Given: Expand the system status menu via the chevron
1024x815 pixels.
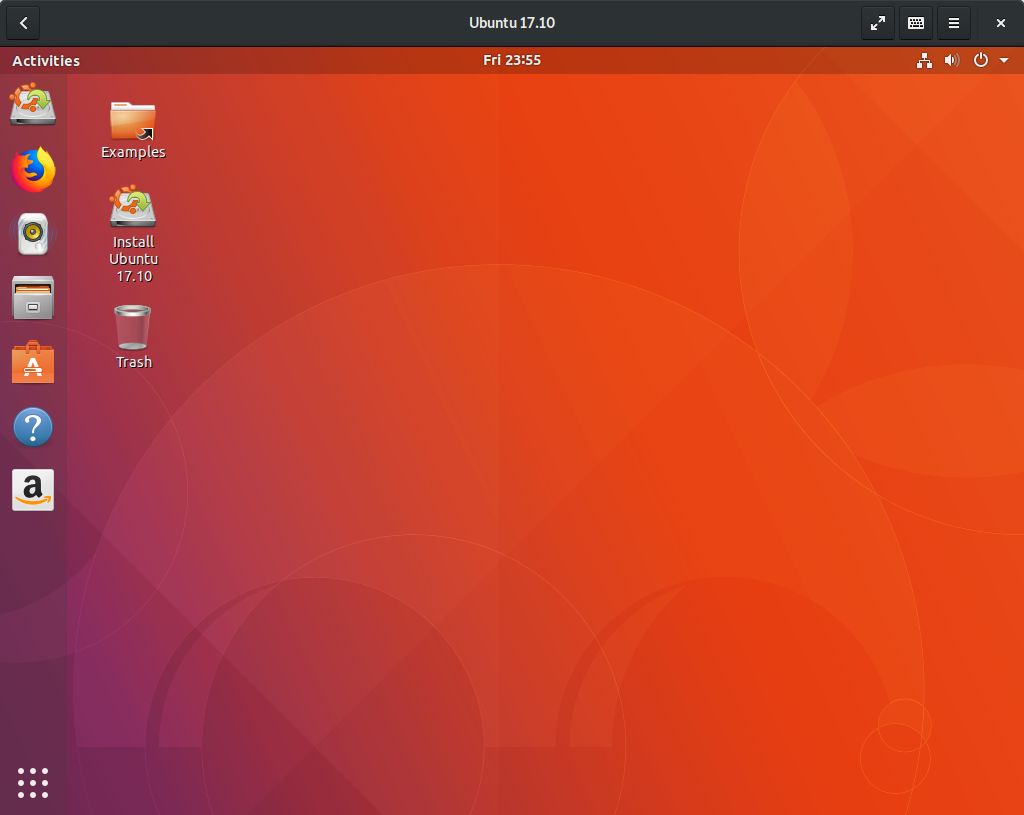Looking at the screenshot, I should (x=1005, y=60).
